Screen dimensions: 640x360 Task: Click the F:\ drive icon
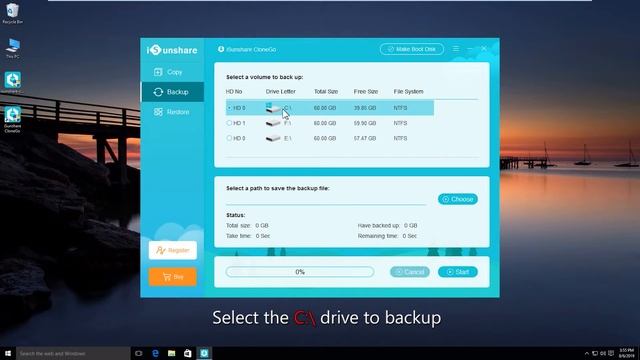click(273, 123)
